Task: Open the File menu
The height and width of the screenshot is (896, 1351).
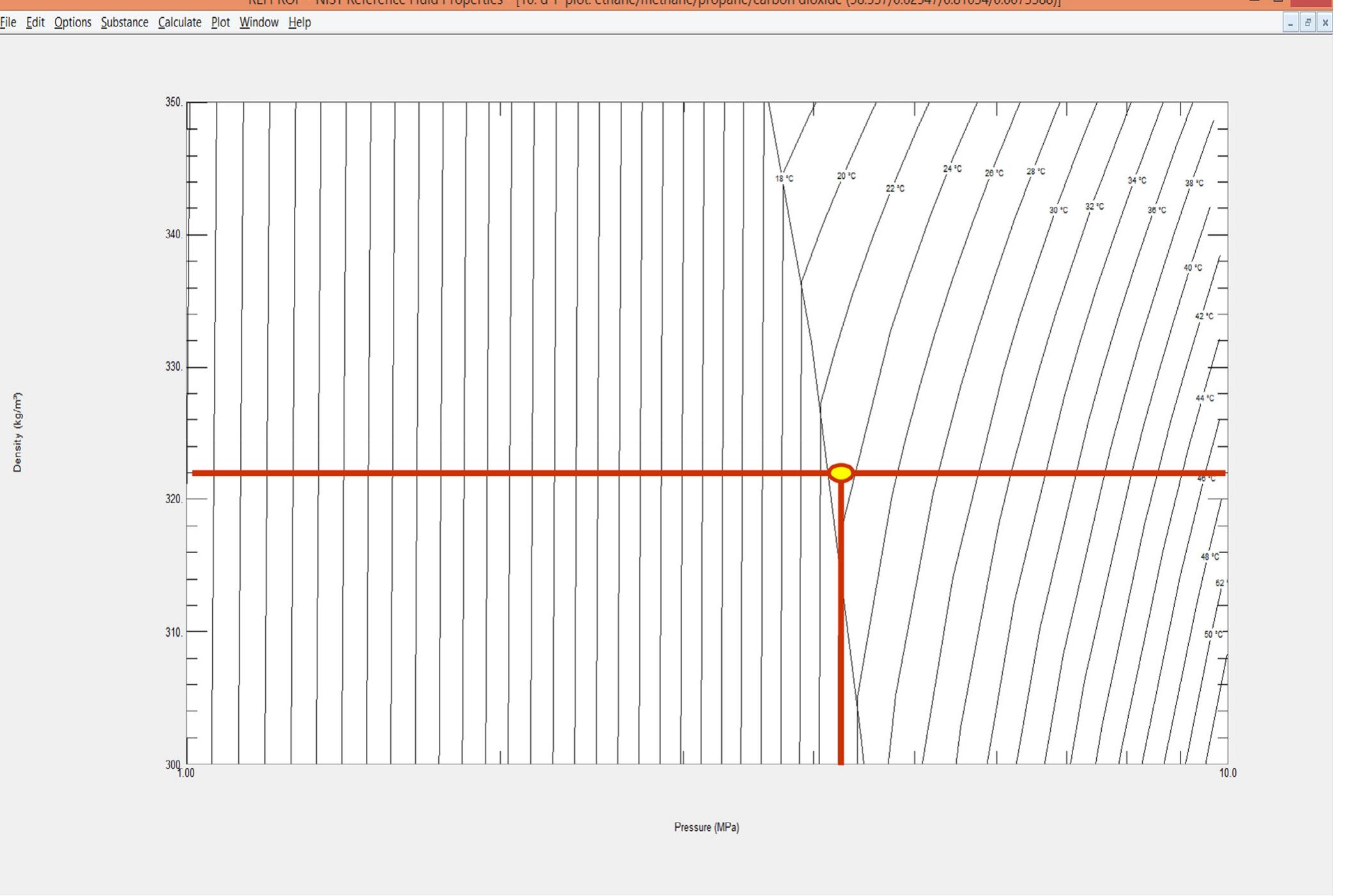Action: (x=8, y=22)
